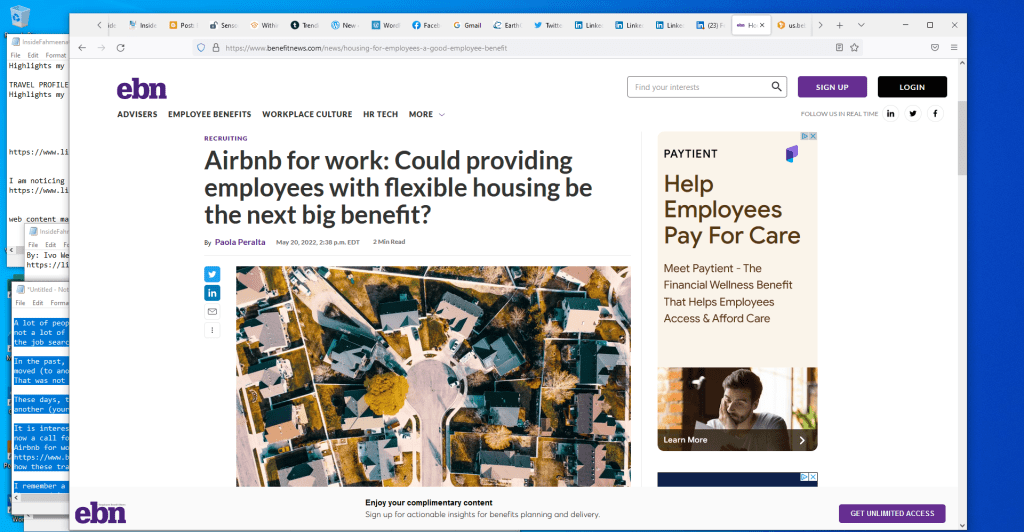
Task: Open EBN's Facebook page from header
Action: [935, 113]
